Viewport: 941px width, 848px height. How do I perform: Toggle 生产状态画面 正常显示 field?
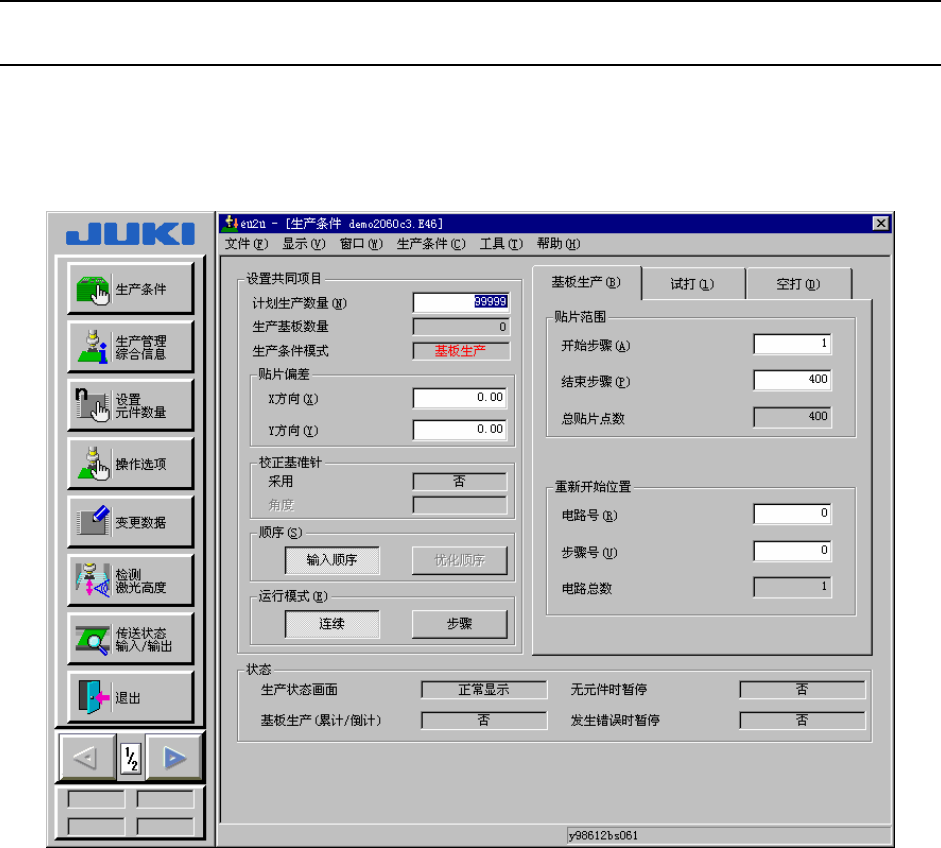click(x=484, y=690)
